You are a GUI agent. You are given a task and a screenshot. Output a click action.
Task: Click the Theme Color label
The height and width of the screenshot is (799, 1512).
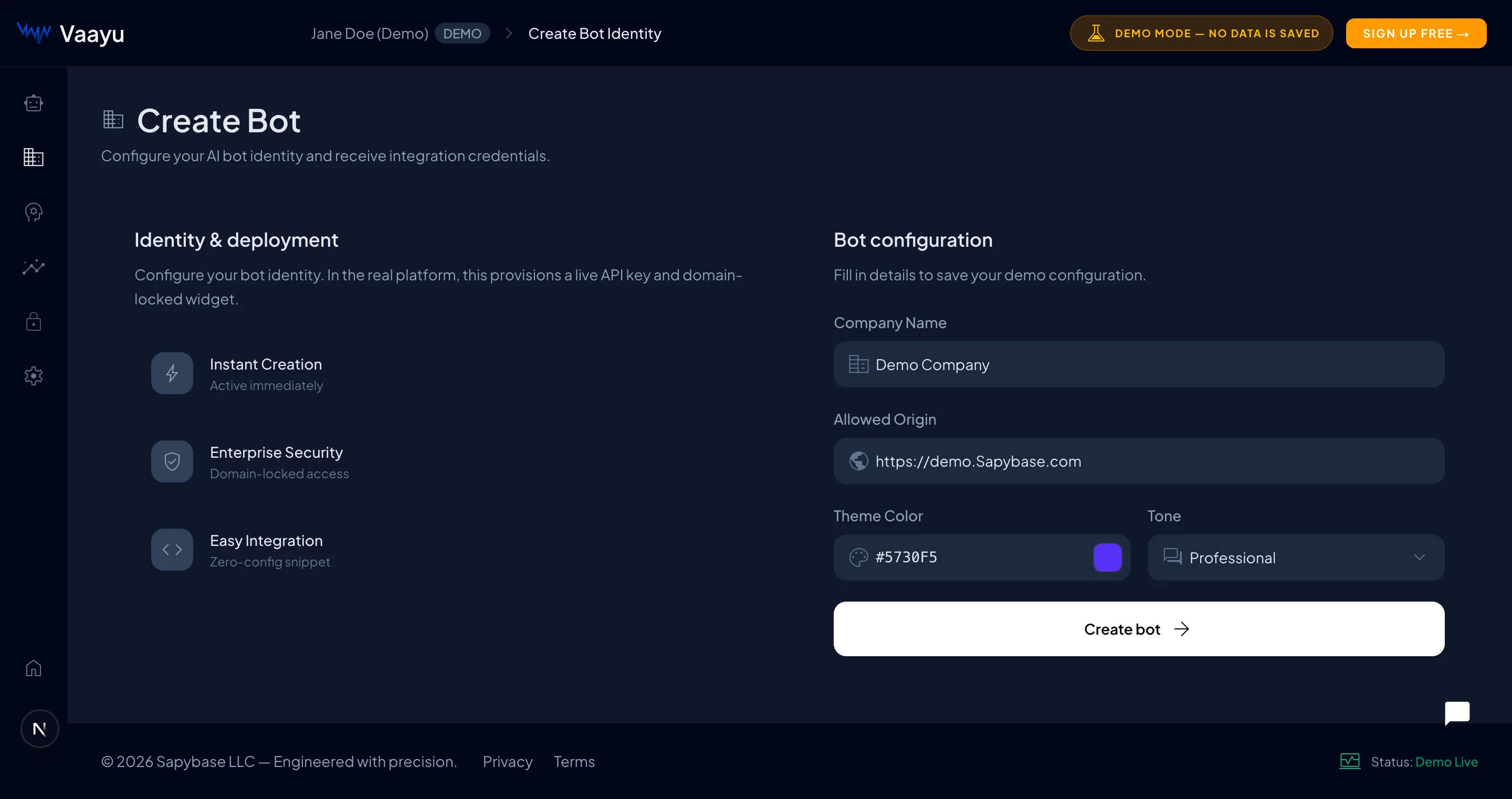click(878, 516)
